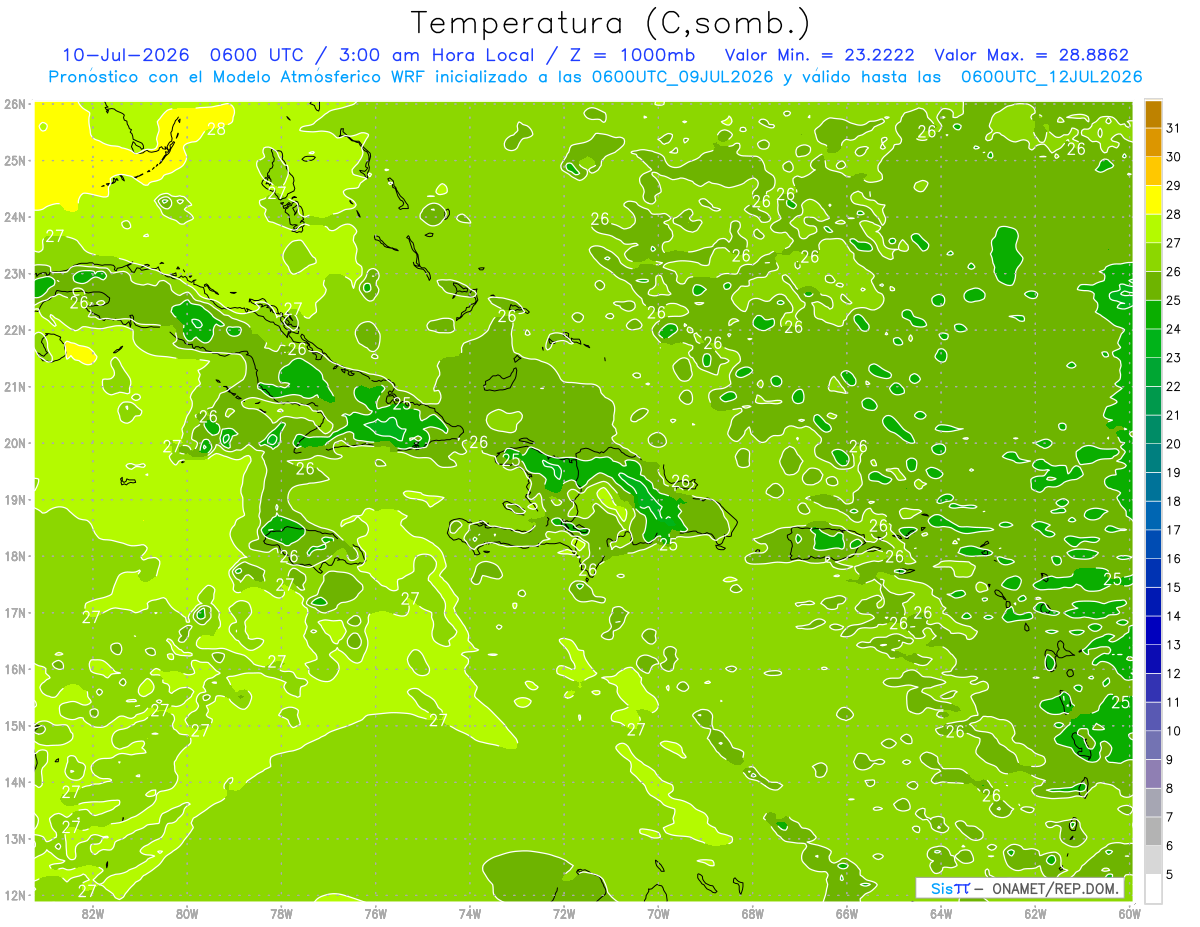
Task: Click the color bar label '28'
Action: tap(1174, 214)
